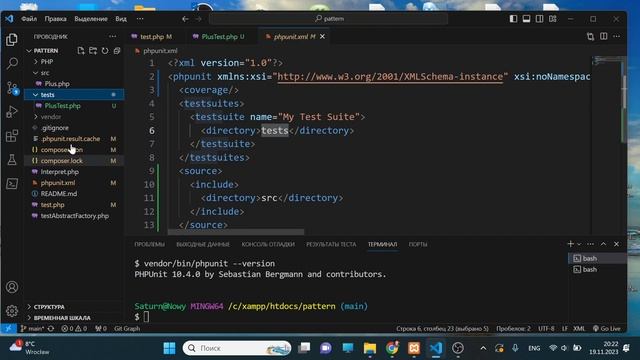This screenshot has width=640, height=360.
Task: Start Go Live server from status bar
Action: tap(607, 329)
